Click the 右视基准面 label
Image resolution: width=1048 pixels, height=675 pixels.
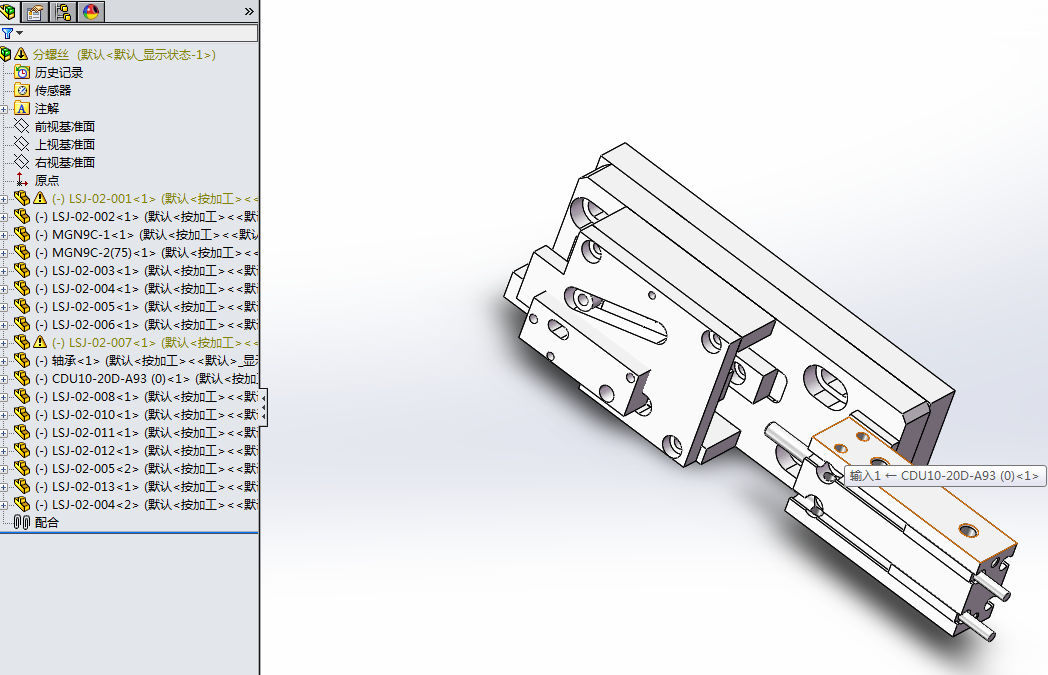pyautogui.click(x=65, y=162)
